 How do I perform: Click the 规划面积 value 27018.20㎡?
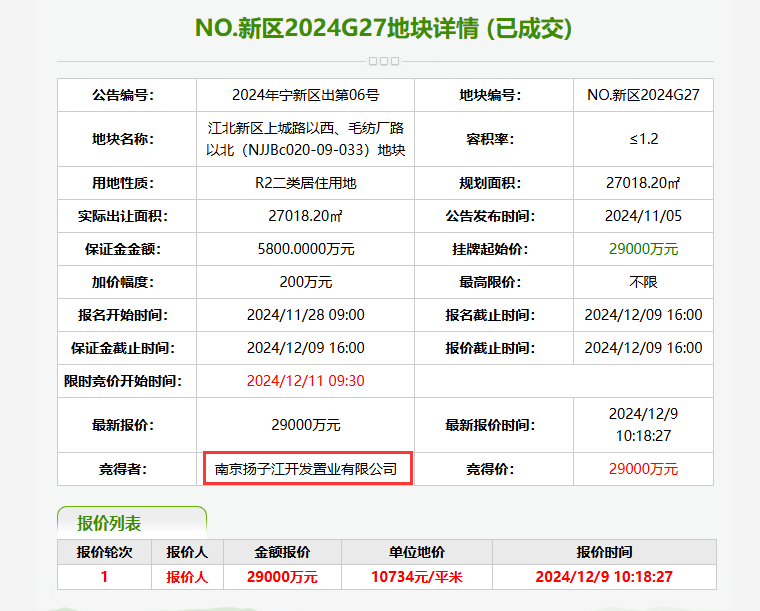pos(643,183)
